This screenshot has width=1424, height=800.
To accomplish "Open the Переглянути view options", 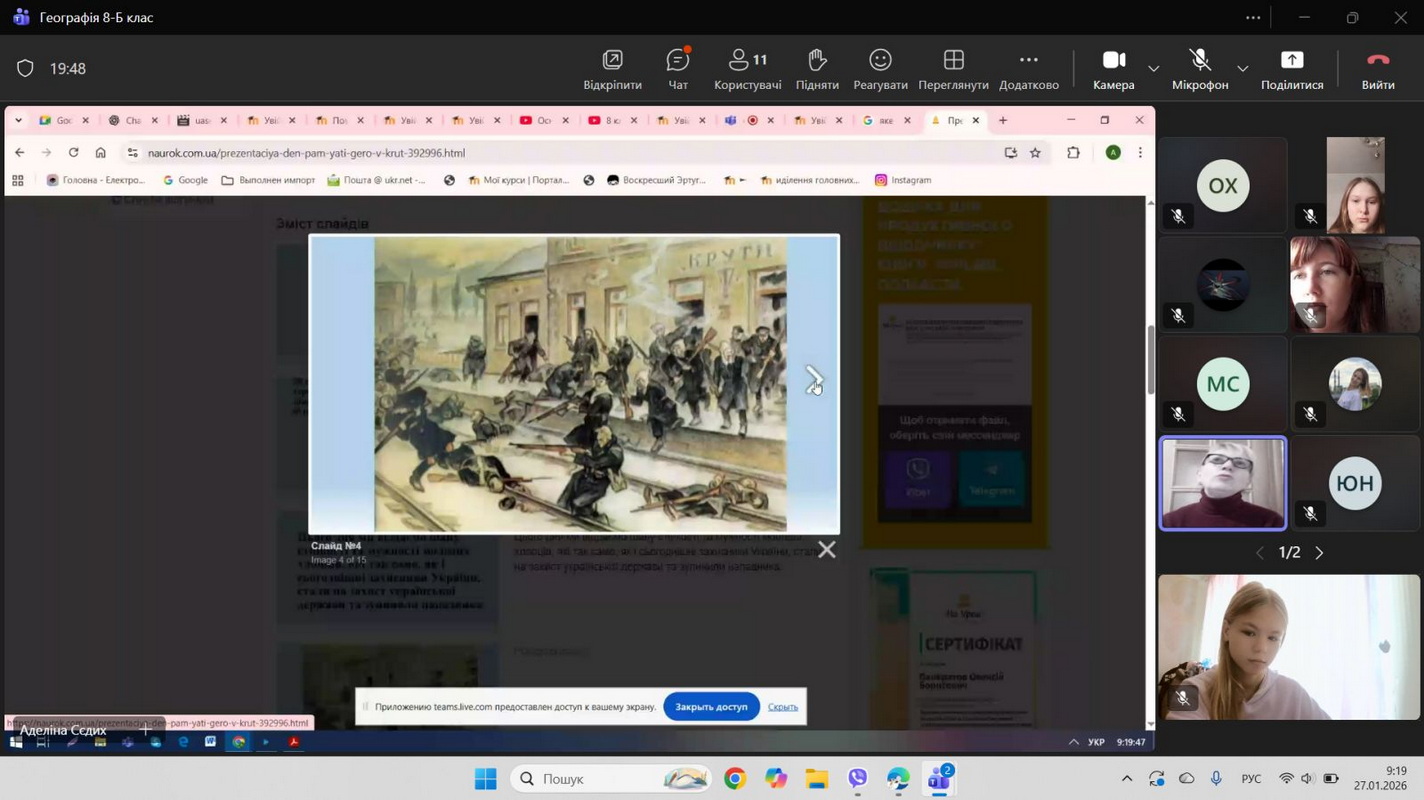I will point(953,69).
